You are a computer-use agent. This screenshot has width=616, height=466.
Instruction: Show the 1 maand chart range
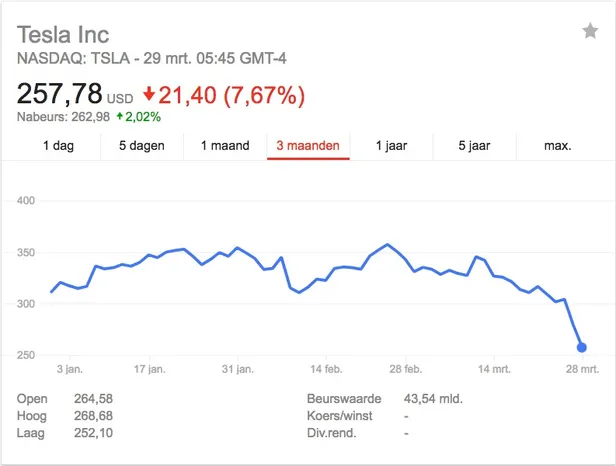tap(225, 146)
